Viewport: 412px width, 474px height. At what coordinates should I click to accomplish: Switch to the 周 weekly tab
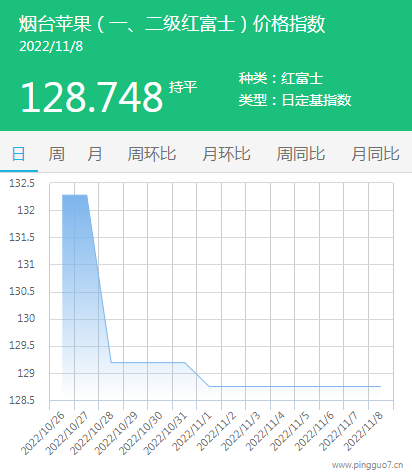56,154
